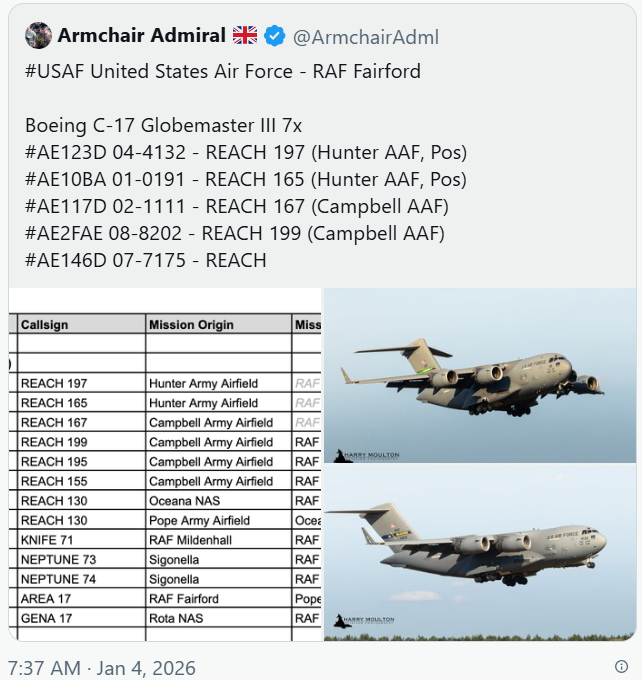This screenshot has height=680, width=642.
Task: Click the Mission Origin column header
Action: [191, 325]
